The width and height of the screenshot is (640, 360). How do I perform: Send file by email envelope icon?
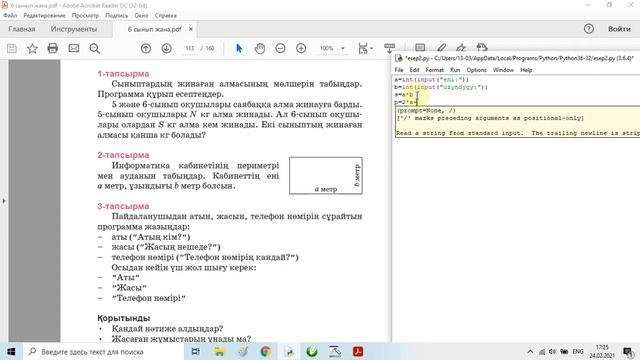[74, 49]
